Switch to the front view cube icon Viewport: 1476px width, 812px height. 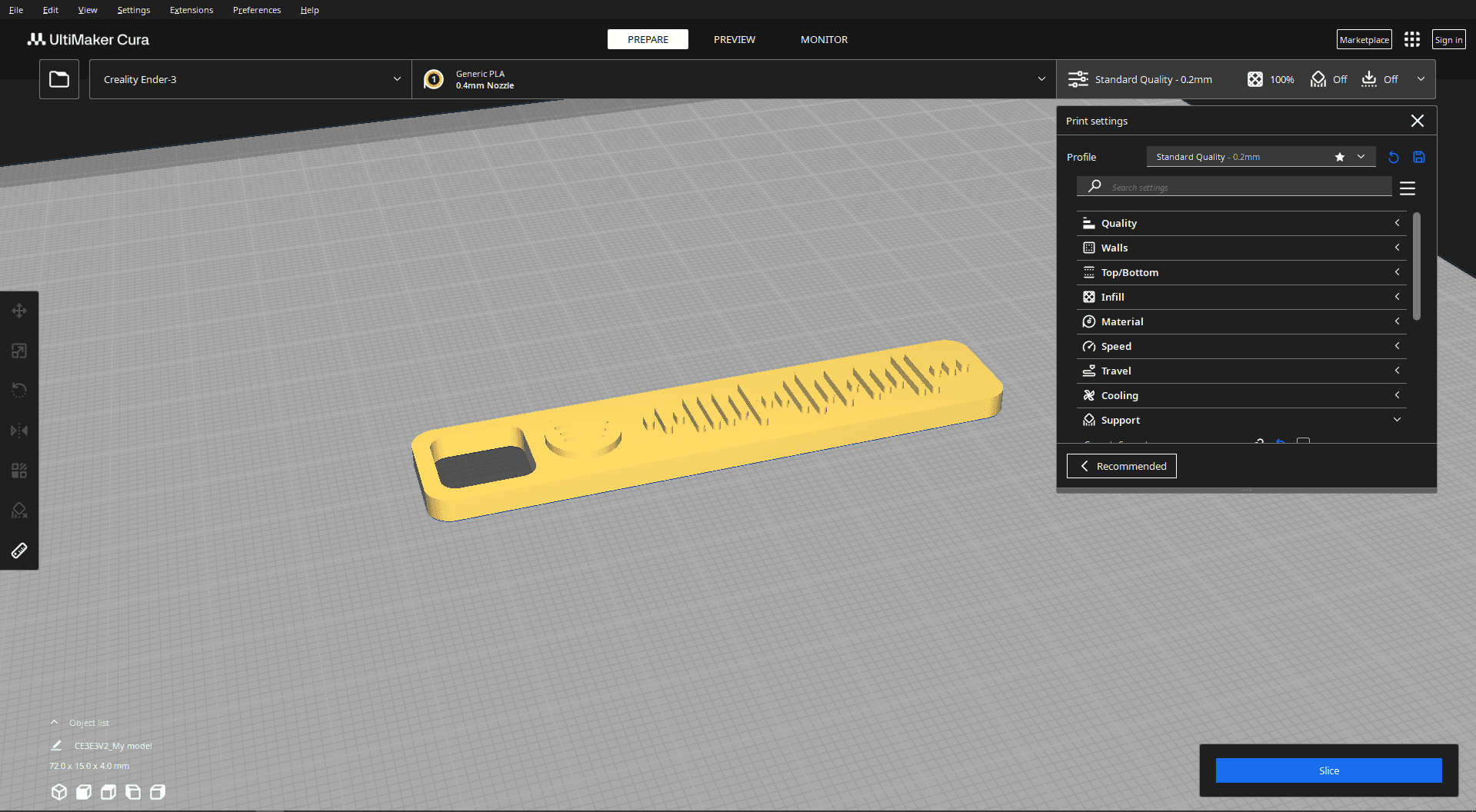point(84,792)
